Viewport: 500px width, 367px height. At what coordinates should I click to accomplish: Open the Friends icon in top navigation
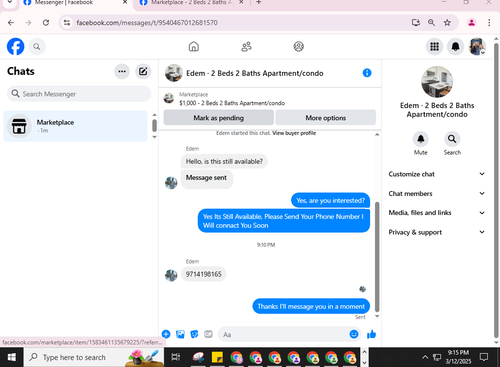click(246, 46)
